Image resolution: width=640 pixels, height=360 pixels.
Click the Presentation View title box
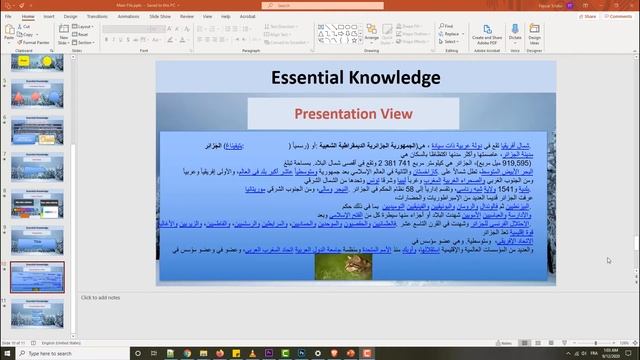(x=353, y=113)
